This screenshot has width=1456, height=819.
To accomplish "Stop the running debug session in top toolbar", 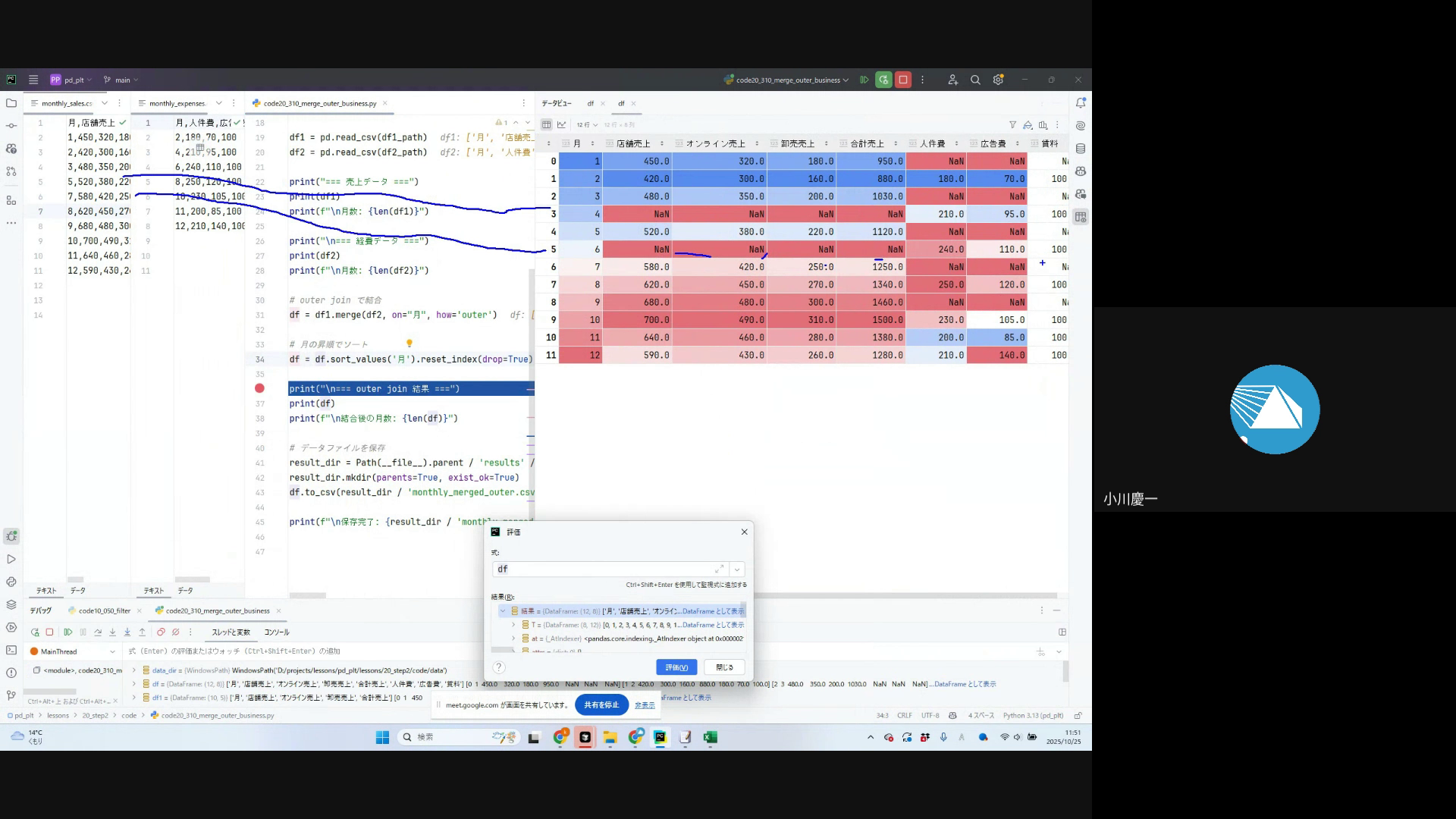I will 902,80.
